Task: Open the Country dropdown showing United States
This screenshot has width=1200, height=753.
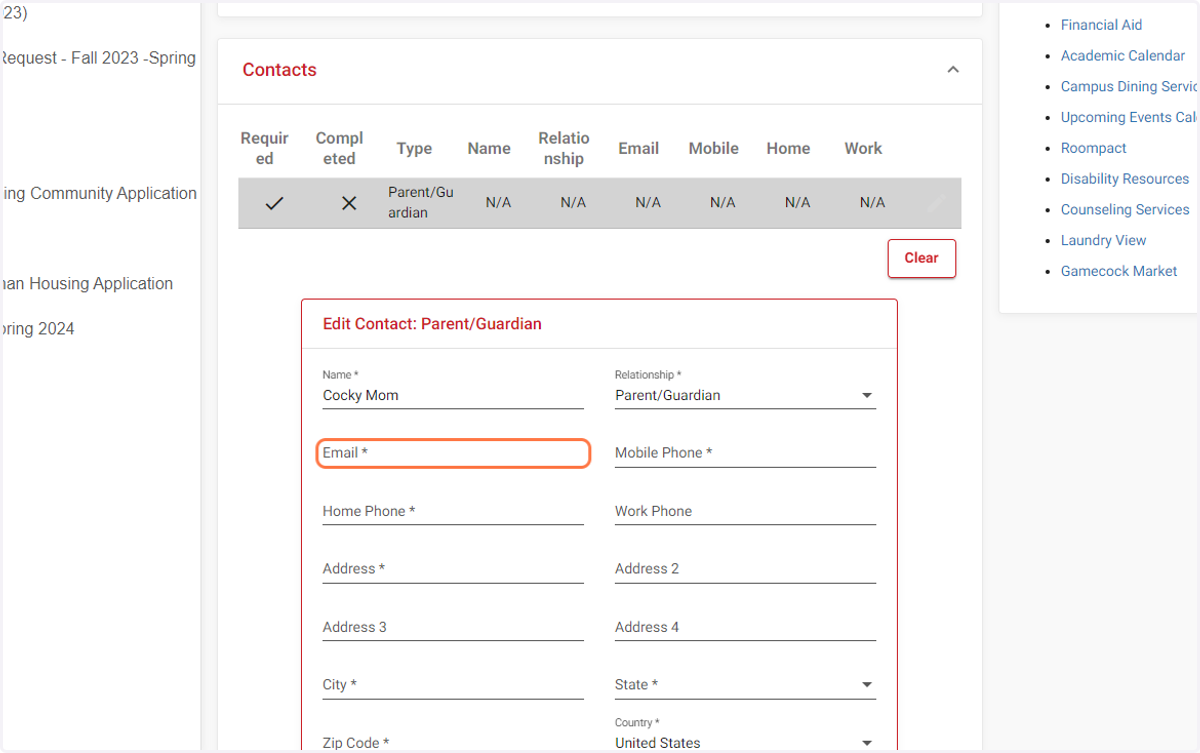Action: click(x=745, y=742)
